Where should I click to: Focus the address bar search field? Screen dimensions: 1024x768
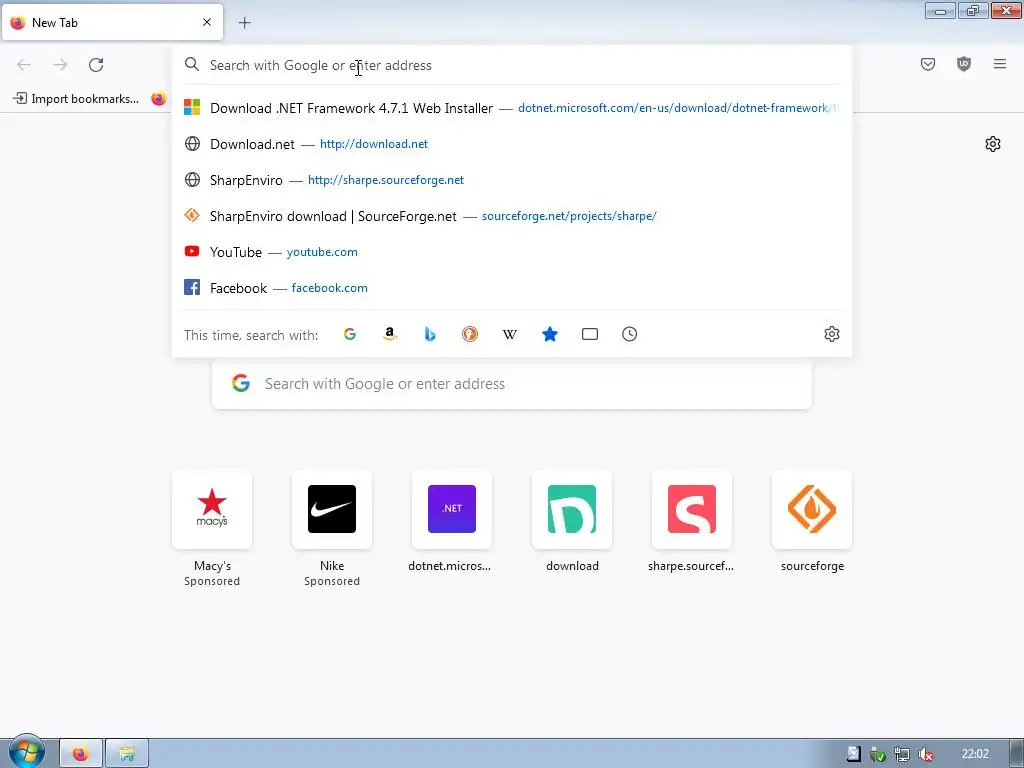click(x=512, y=65)
